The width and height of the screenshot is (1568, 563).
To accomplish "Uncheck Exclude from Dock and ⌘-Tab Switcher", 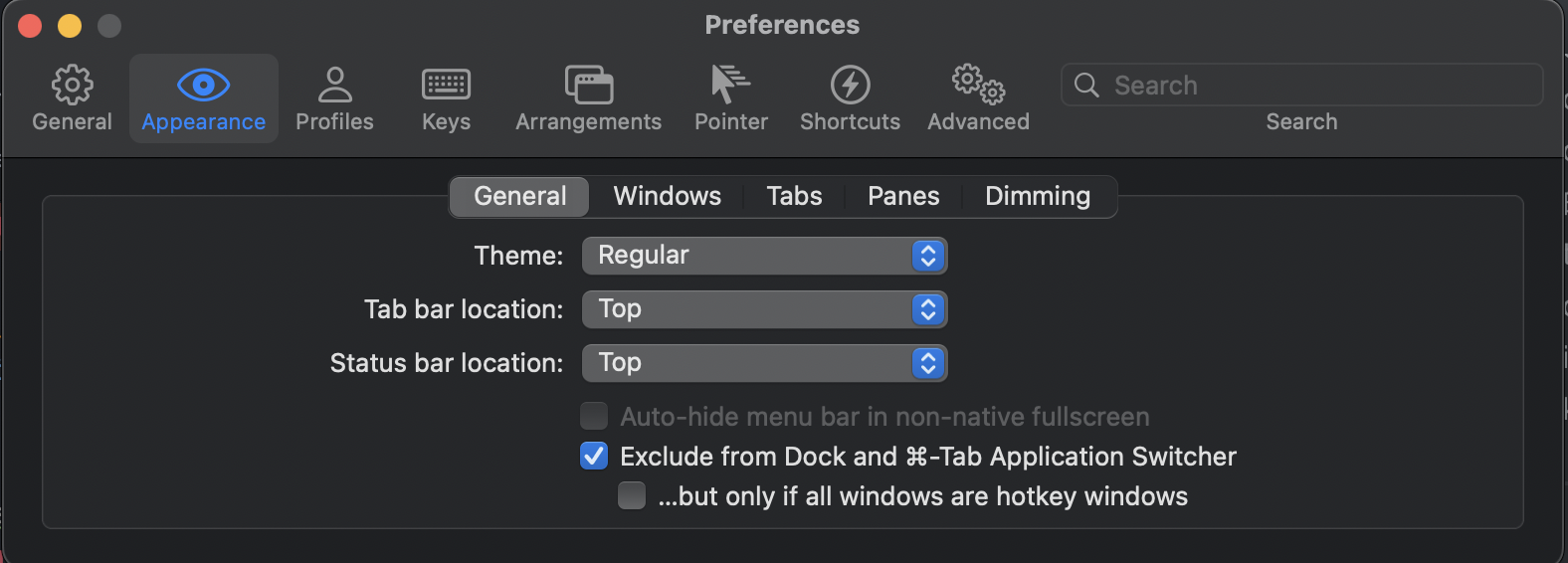I will (x=594, y=456).
